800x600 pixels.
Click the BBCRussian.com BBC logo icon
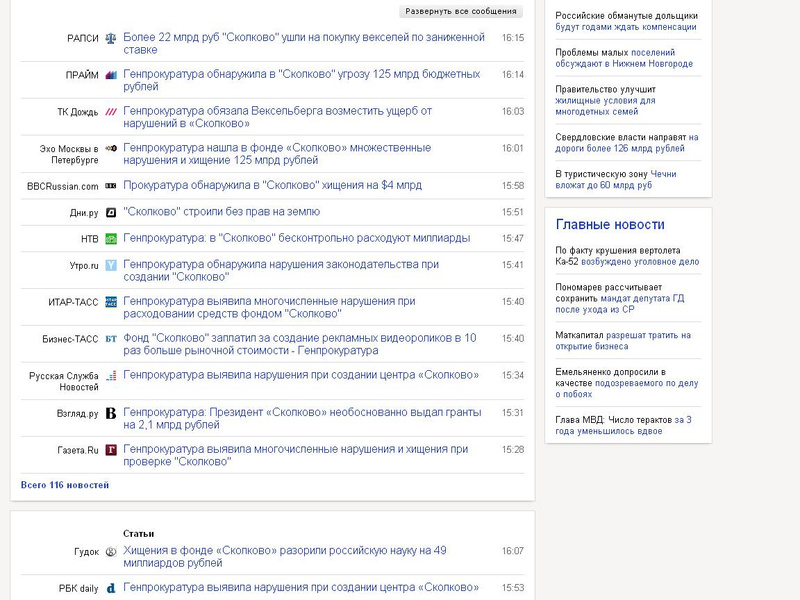[111, 186]
